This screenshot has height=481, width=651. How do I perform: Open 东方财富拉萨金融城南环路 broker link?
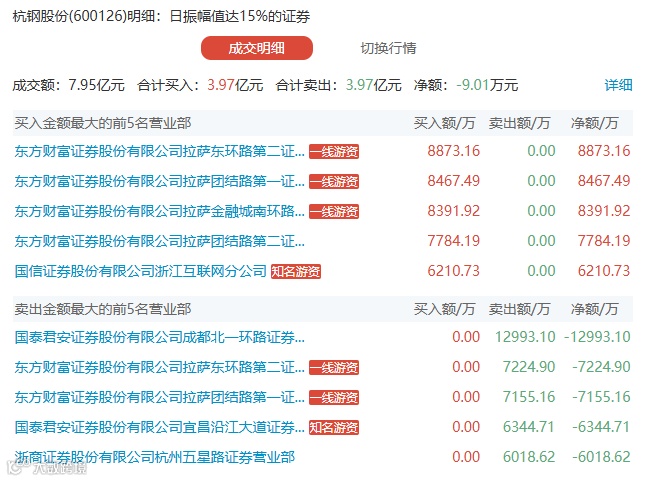tap(159, 211)
